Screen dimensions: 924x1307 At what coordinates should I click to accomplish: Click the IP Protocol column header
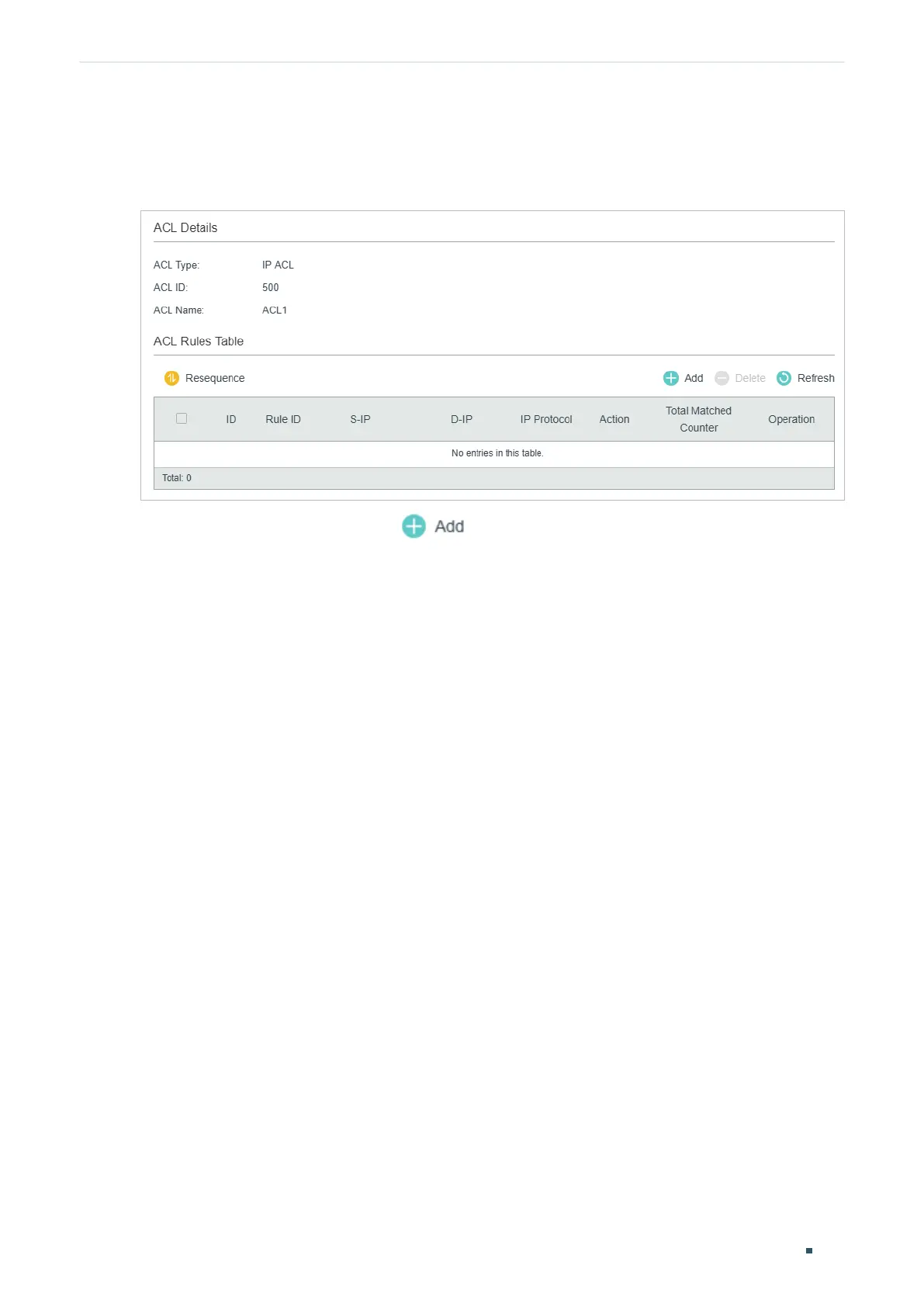click(546, 419)
